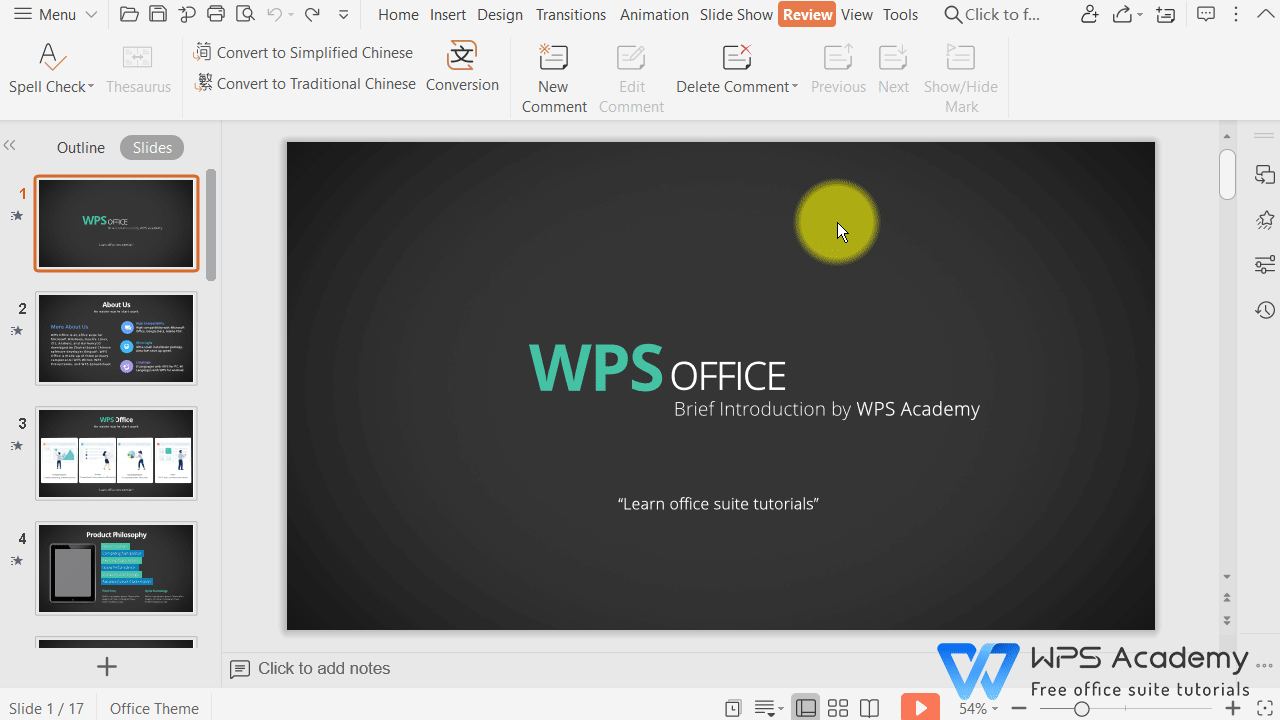
Task: Expand the Menu dropdown arrow
Action: (91, 15)
